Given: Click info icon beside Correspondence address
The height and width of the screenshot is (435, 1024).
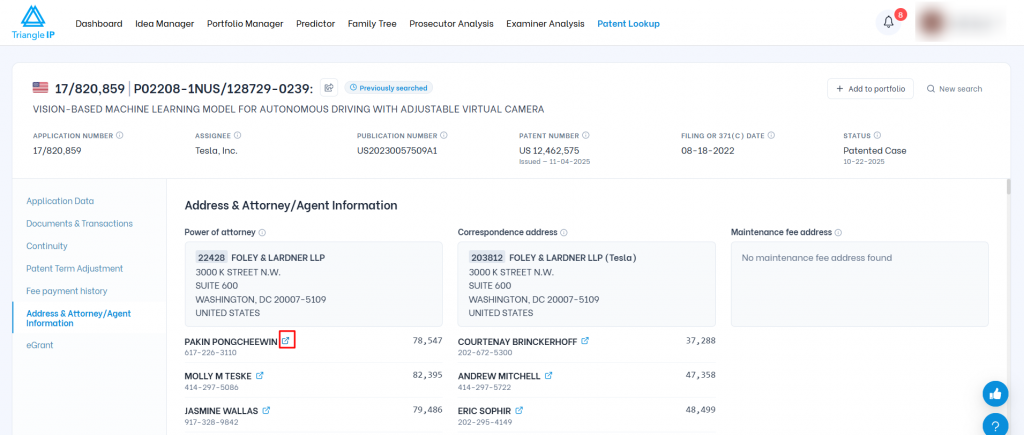Looking at the screenshot, I should tap(564, 233).
